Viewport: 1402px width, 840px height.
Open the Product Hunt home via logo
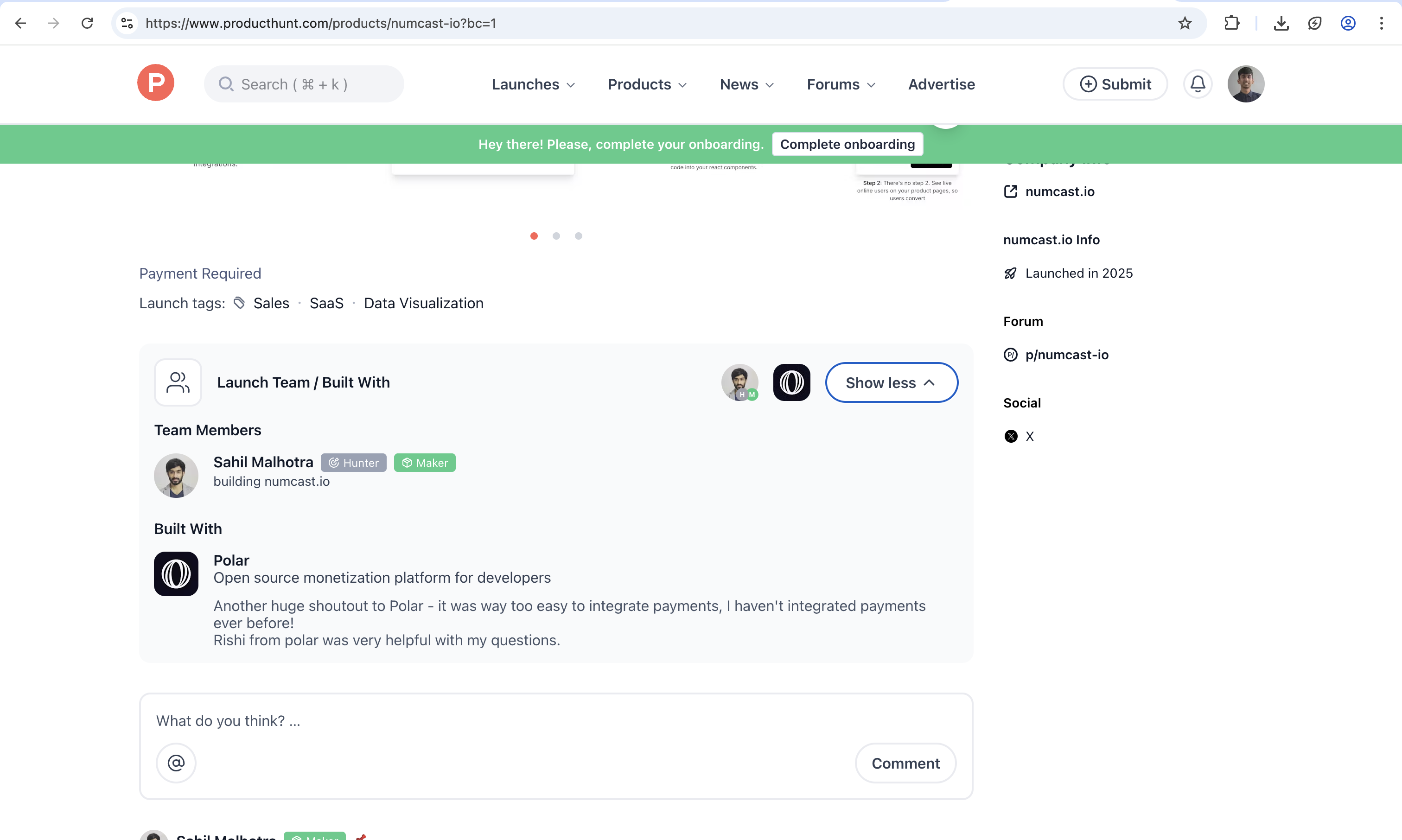click(x=156, y=83)
